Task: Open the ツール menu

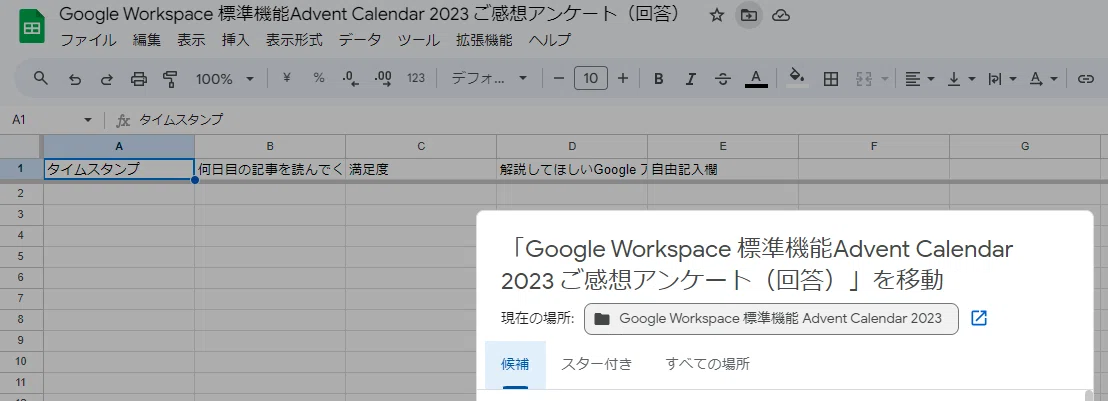Action: pos(418,40)
